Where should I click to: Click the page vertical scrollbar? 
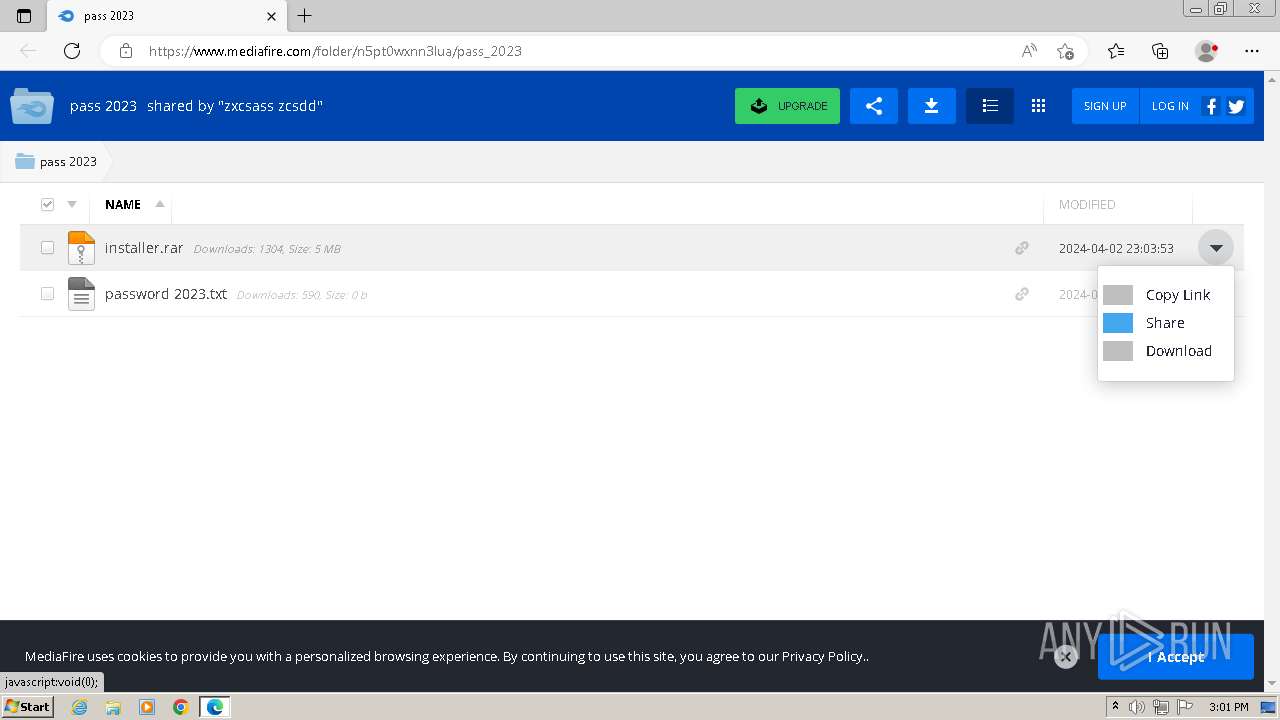pyautogui.click(x=1272, y=380)
